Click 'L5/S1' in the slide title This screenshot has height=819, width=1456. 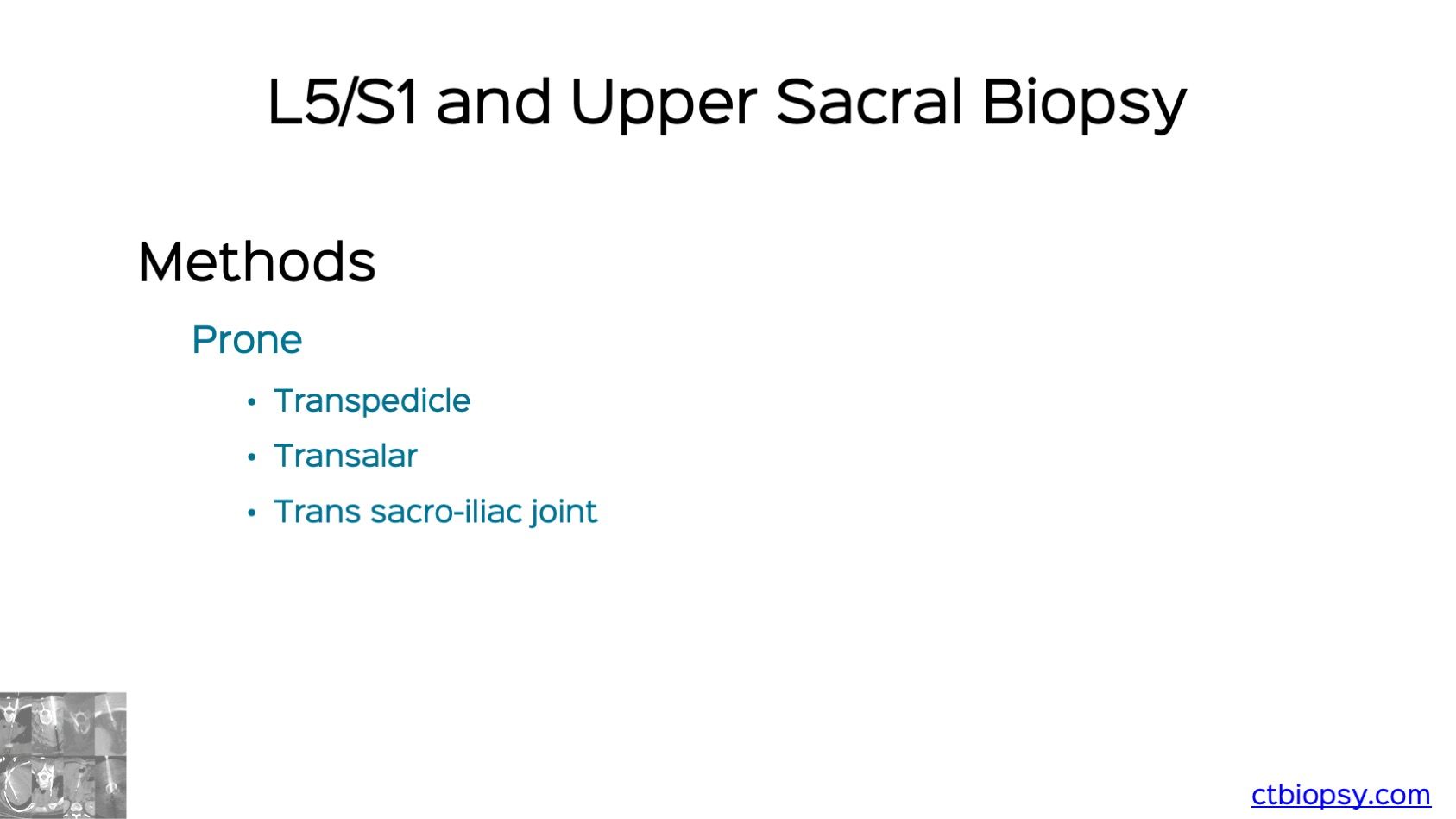[x=343, y=101]
